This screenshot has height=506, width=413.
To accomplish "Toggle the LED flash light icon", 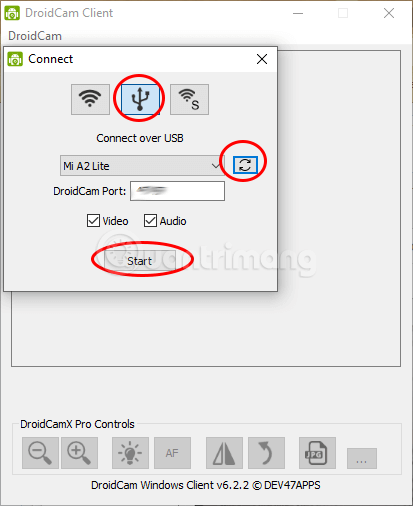I will coord(130,453).
